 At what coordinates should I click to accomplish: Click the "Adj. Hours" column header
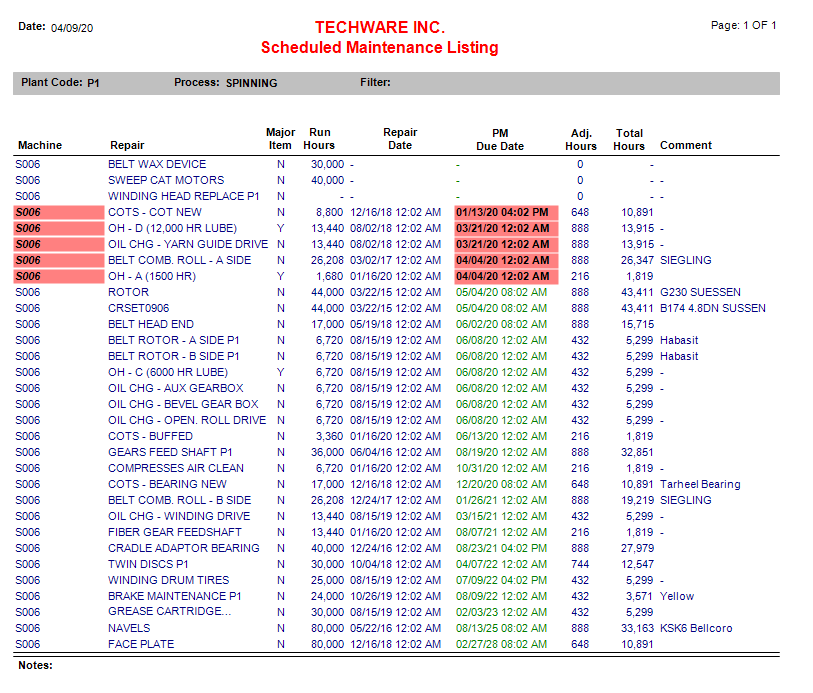point(581,138)
